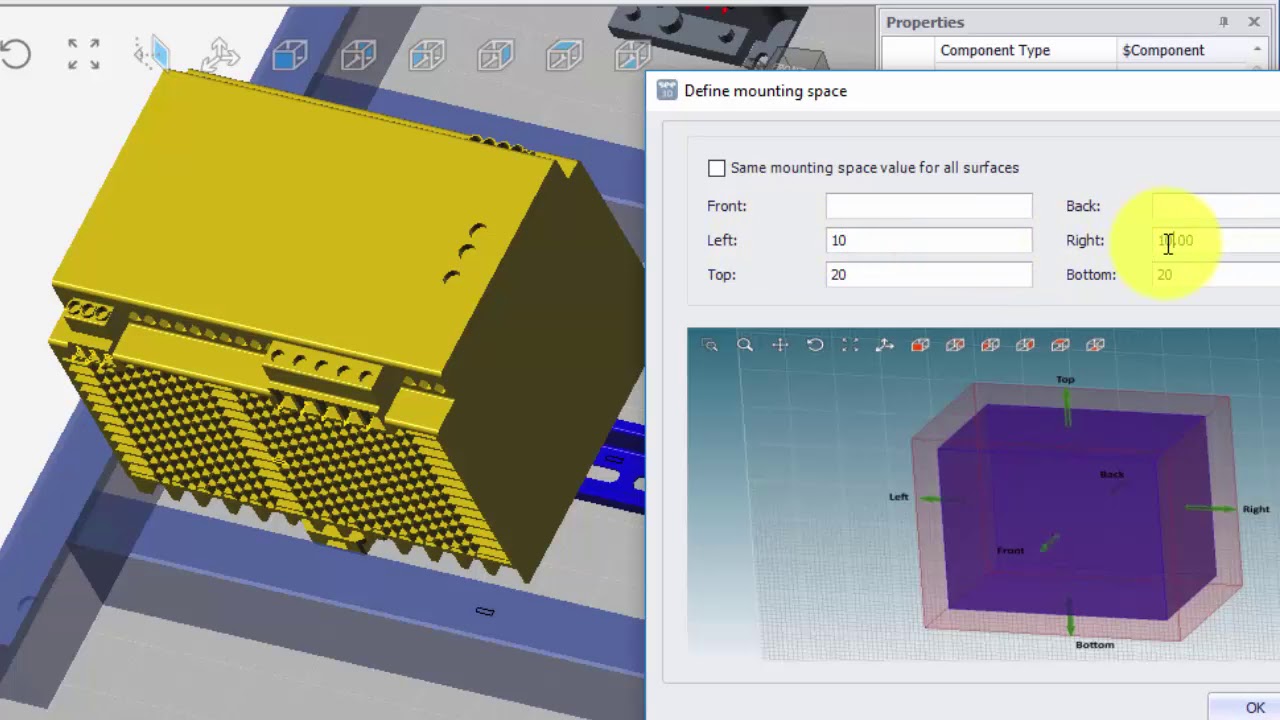Click the zoom-to-fit arrows icon in main viewport toolbar
The width and height of the screenshot is (1280, 720).
point(84,54)
